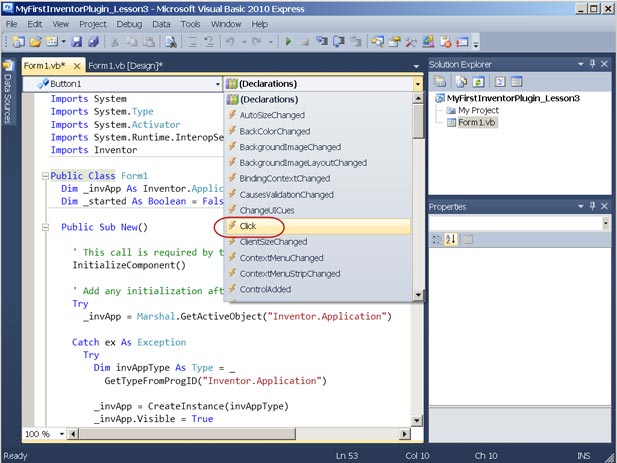
Task: Open the Properties object selector dropdown
Action: coord(605,223)
